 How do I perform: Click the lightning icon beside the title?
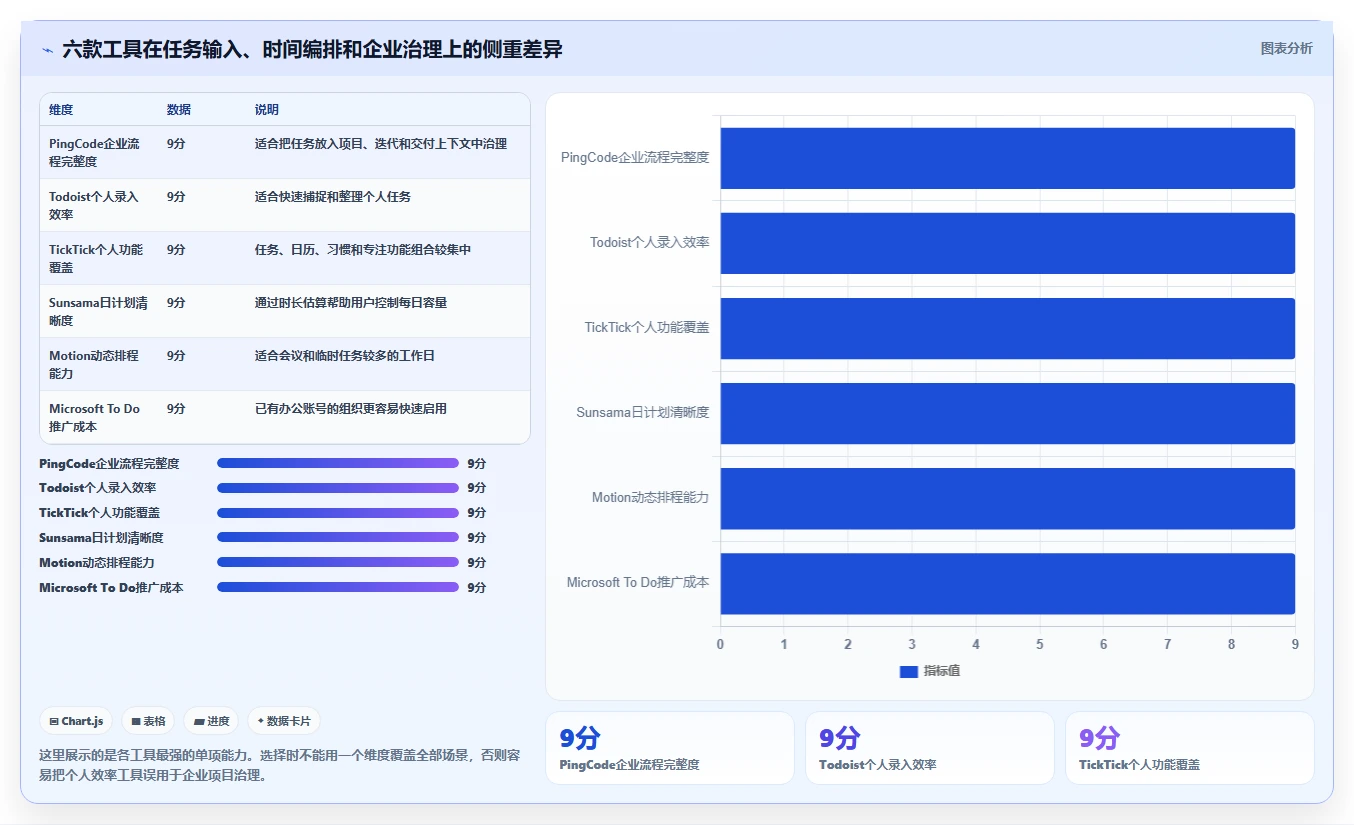pyautogui.click(x=47, y=49)
